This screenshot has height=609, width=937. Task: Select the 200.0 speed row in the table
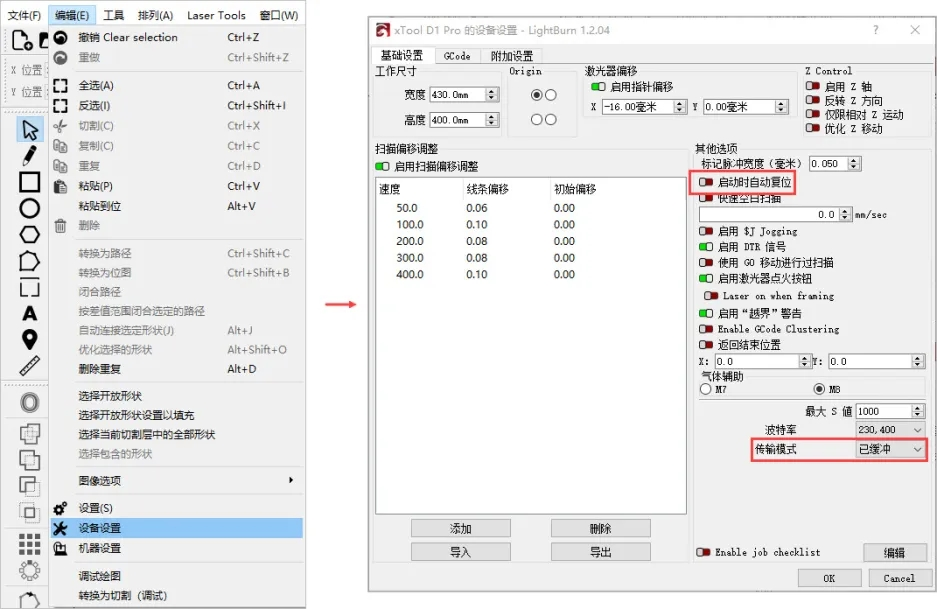[x=531, y=241]
